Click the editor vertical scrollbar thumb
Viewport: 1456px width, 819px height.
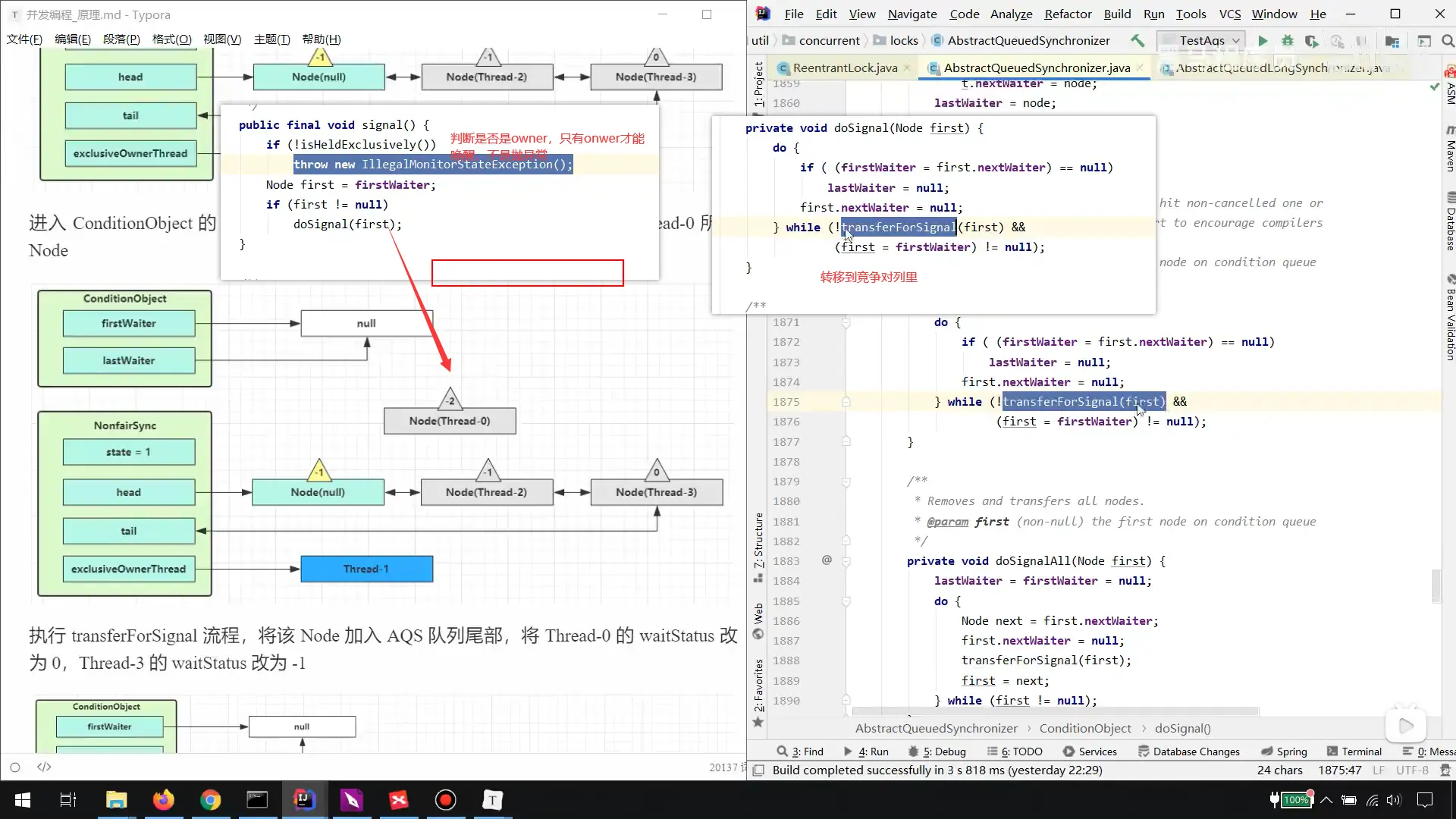(1436, 587)
